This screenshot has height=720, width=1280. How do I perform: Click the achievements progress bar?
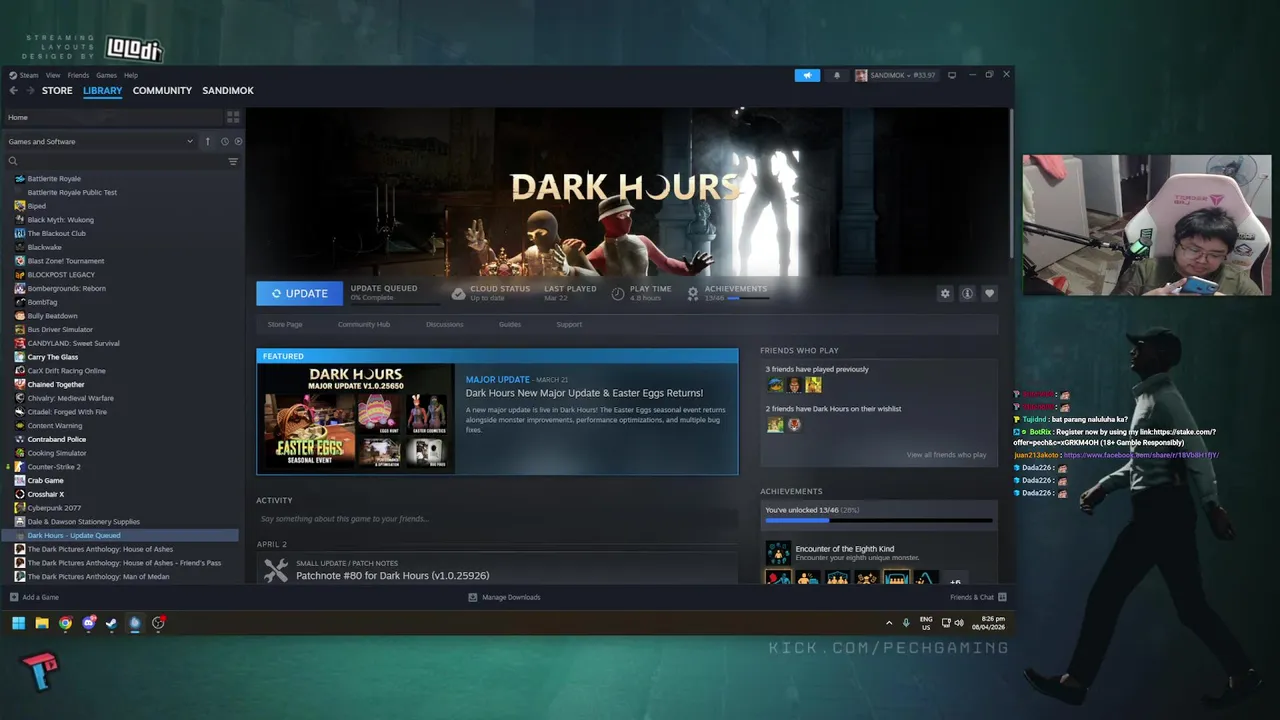pos(879,521)
